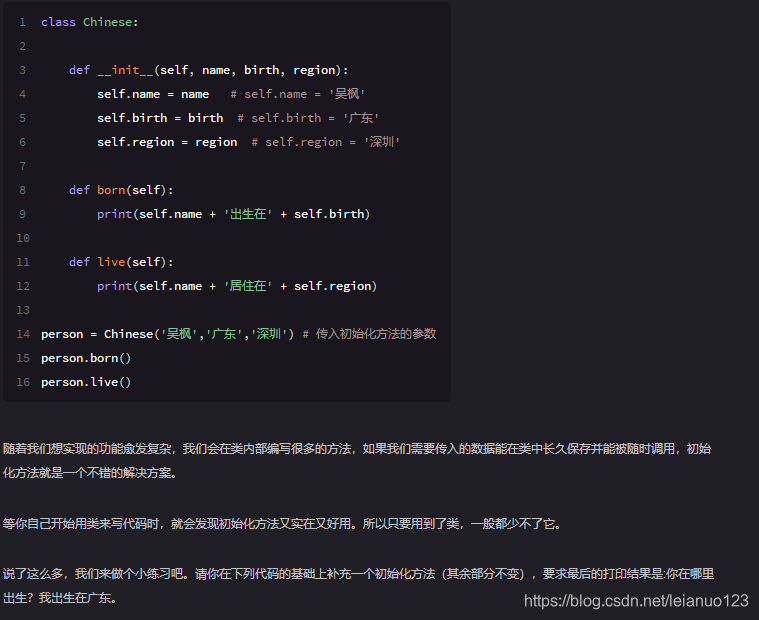This screenshot has height=620, width=759.
Task: Click line number 14 in the gutter
Action: [23, 334]
